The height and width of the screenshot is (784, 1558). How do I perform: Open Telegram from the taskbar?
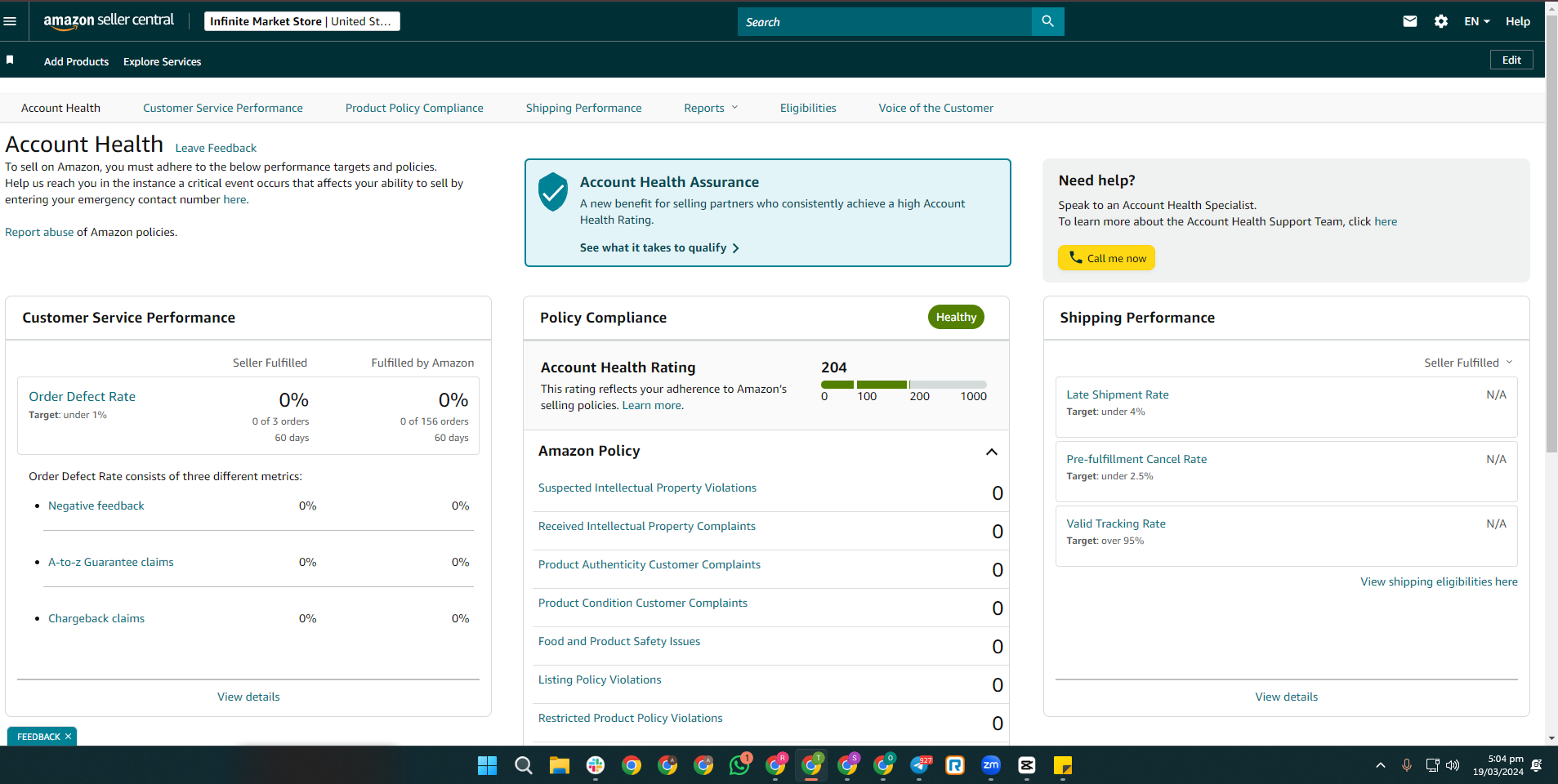(919, 765)
